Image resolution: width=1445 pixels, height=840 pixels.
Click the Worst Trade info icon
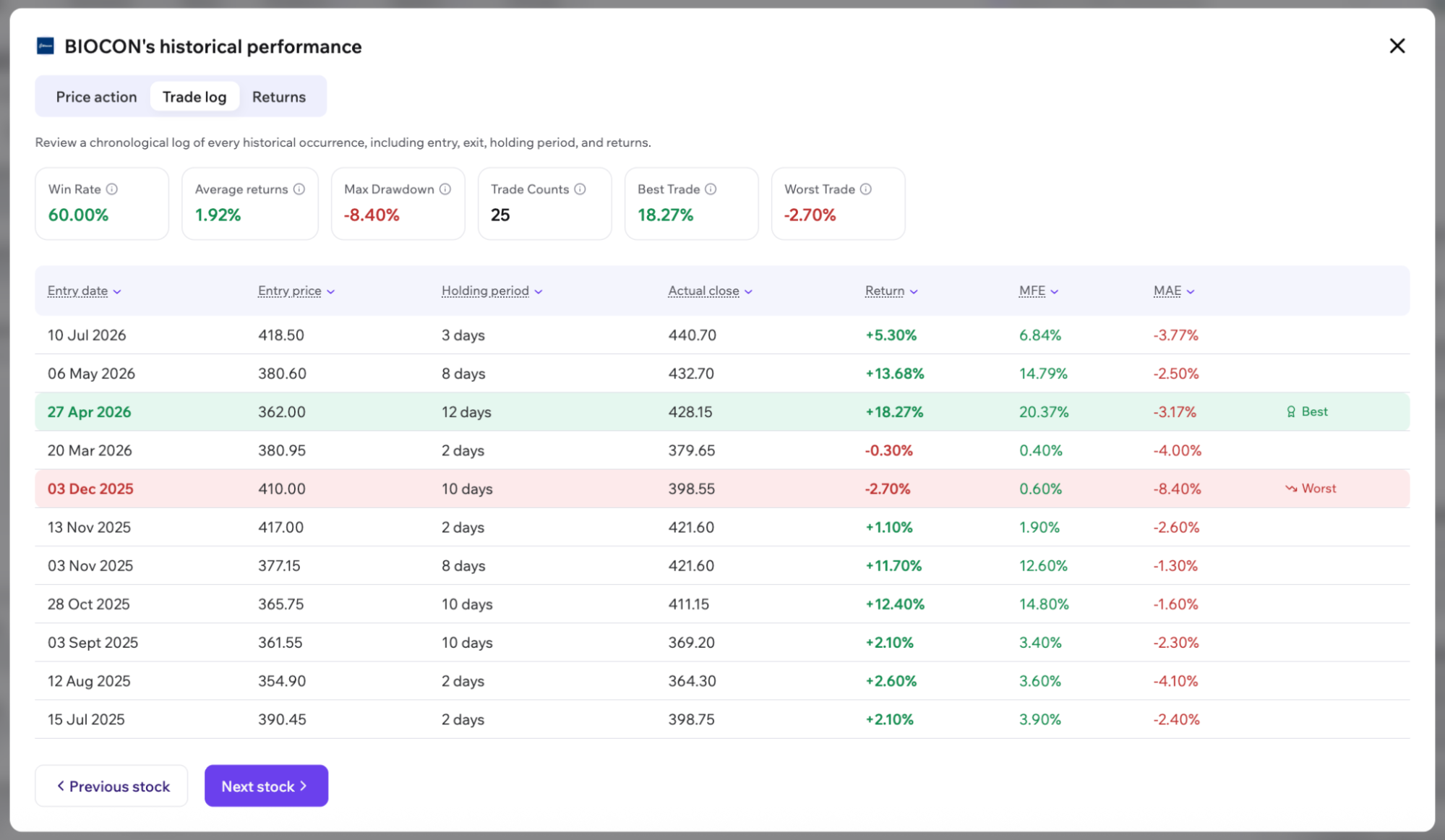pos(866,189)
